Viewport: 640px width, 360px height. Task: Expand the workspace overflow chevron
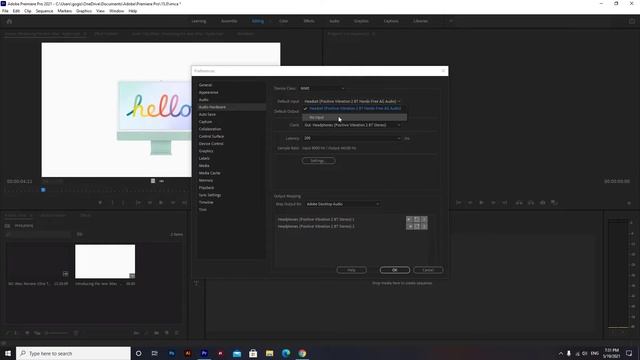[451, 21]
